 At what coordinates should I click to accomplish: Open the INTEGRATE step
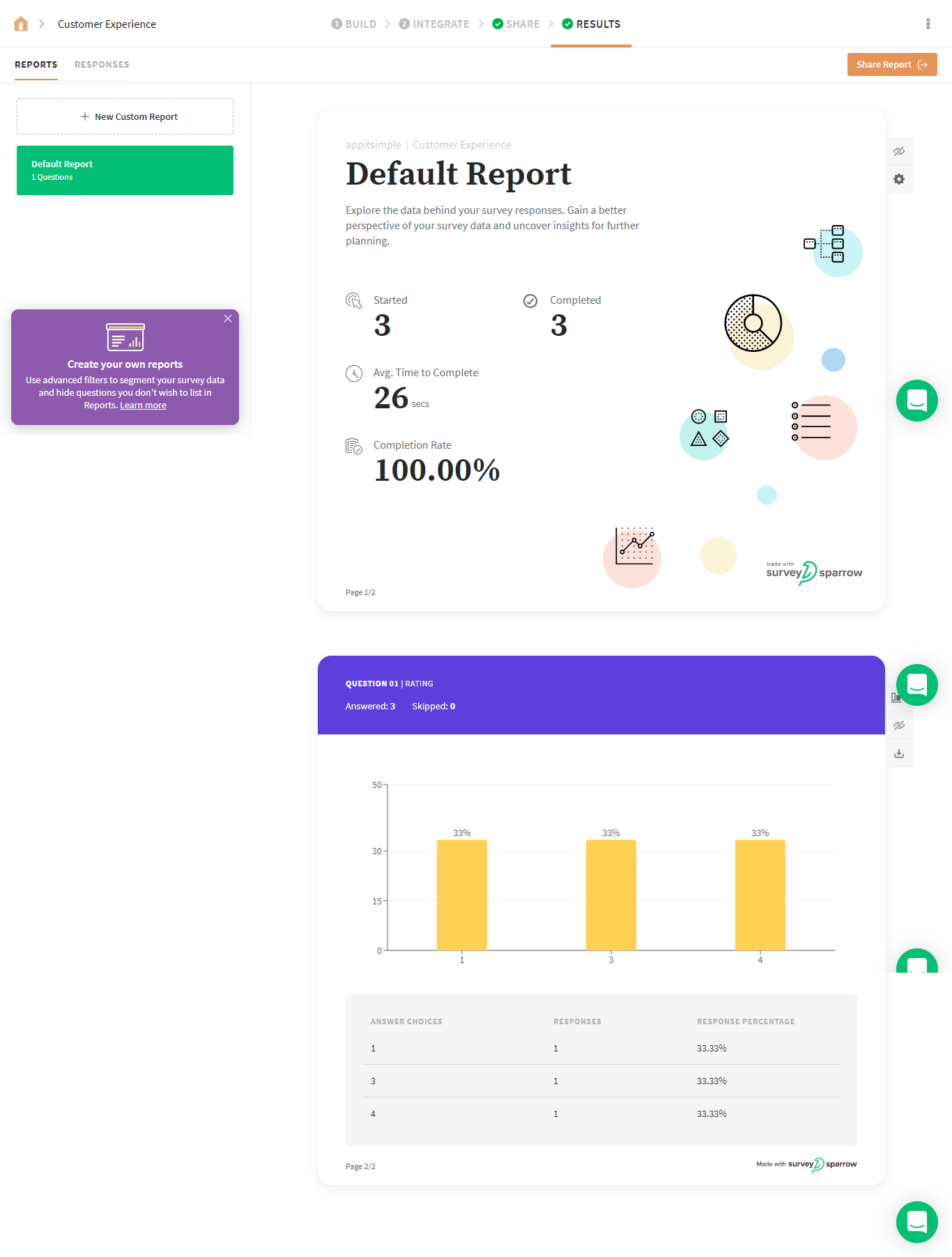pyautogui.click(x=434, y=24)
